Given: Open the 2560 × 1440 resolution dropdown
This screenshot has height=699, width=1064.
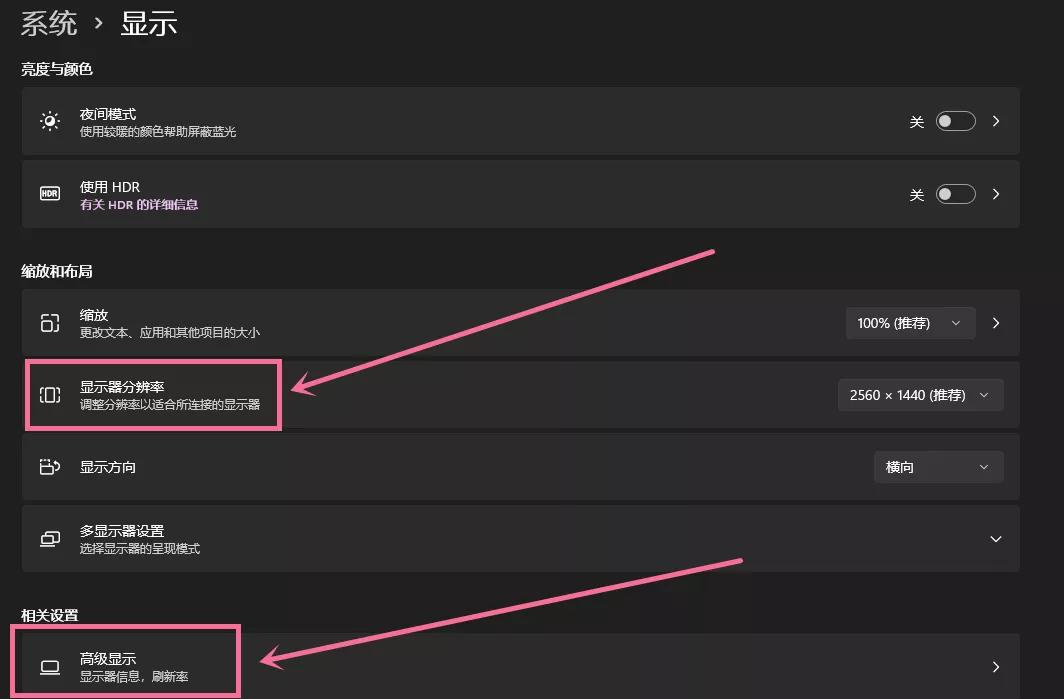Looking at the screenshot, I should point(919,395).
